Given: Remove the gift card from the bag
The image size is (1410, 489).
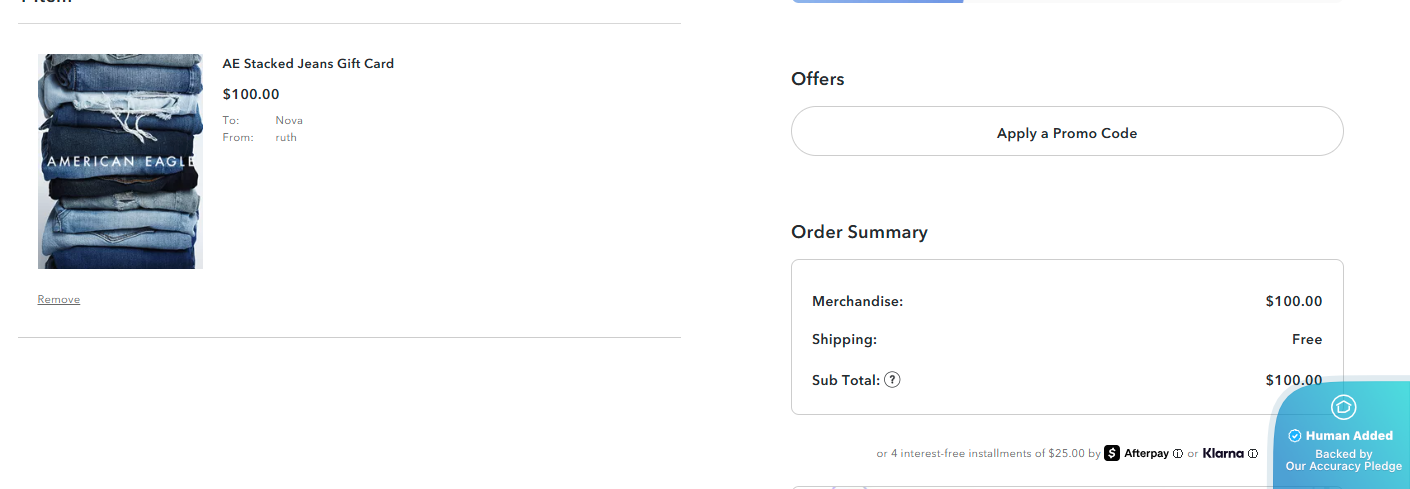Looking at the screenshot, I should tap(59, 299).
